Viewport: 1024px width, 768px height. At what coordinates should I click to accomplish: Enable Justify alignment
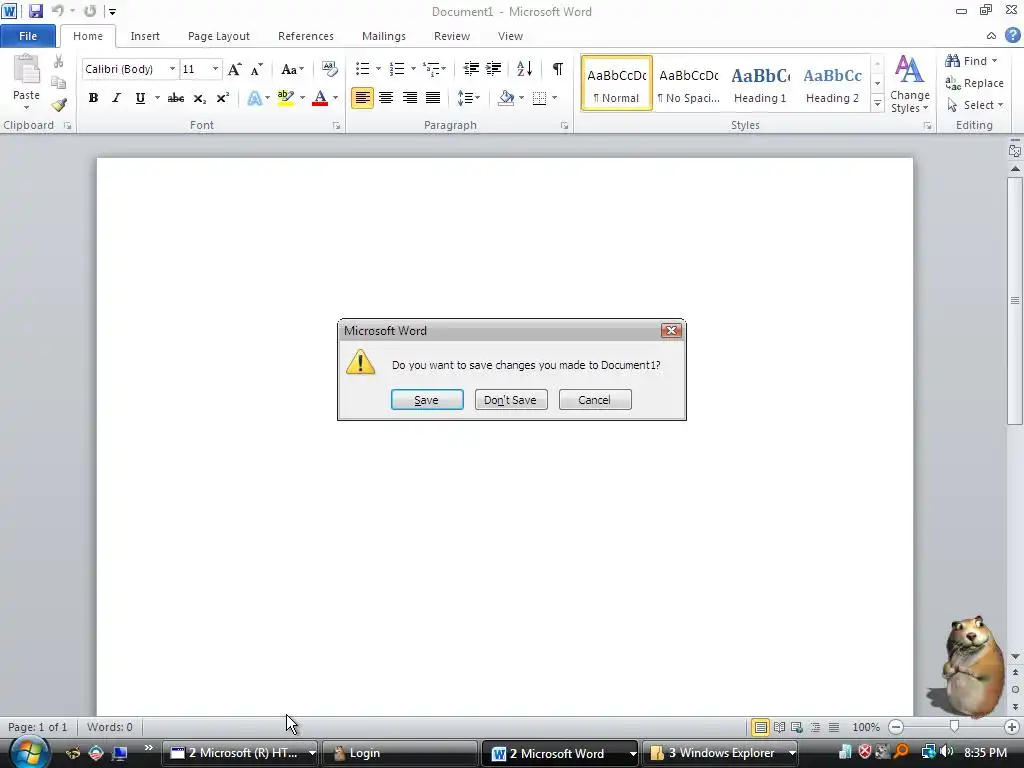(433, 98)
